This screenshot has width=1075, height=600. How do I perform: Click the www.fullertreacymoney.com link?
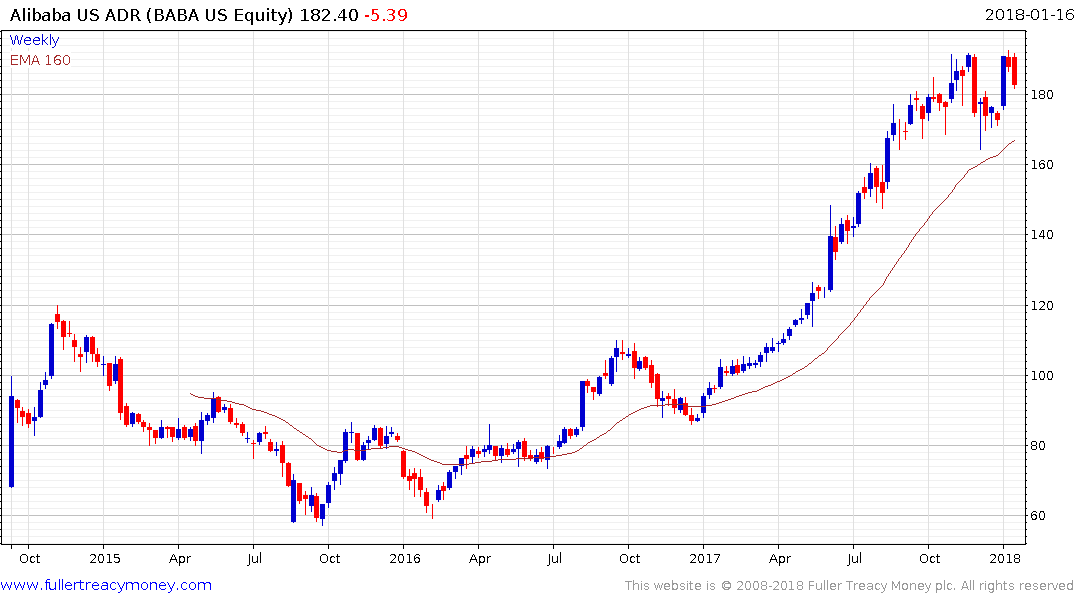point(106,585)
